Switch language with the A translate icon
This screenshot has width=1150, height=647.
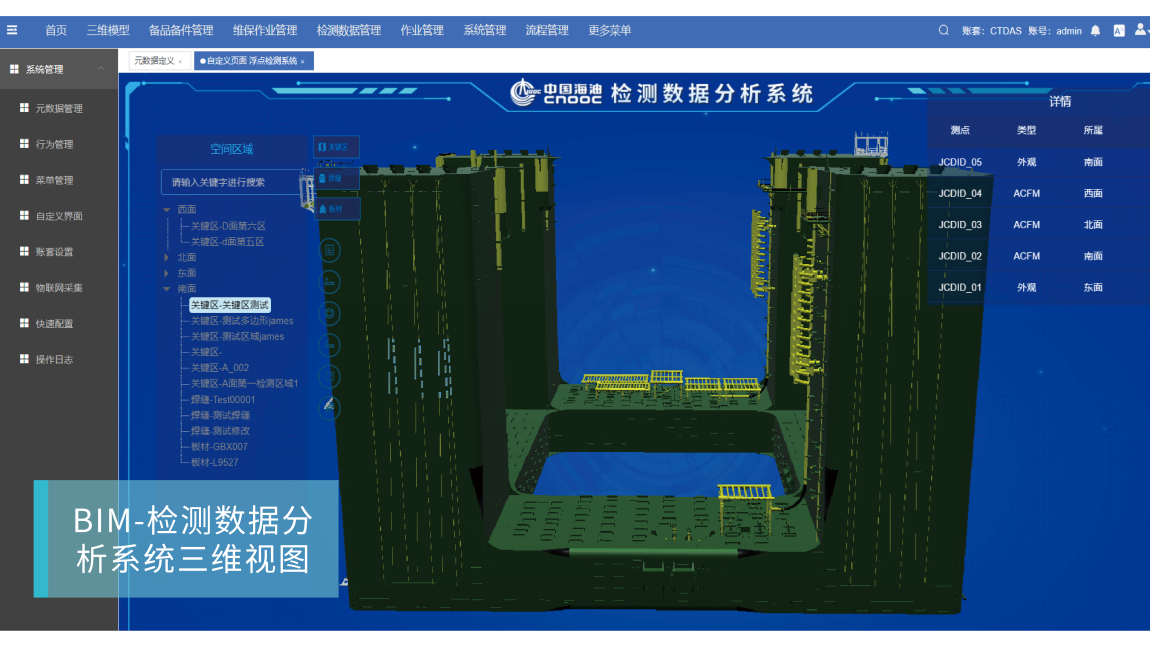pos(1118,31)
